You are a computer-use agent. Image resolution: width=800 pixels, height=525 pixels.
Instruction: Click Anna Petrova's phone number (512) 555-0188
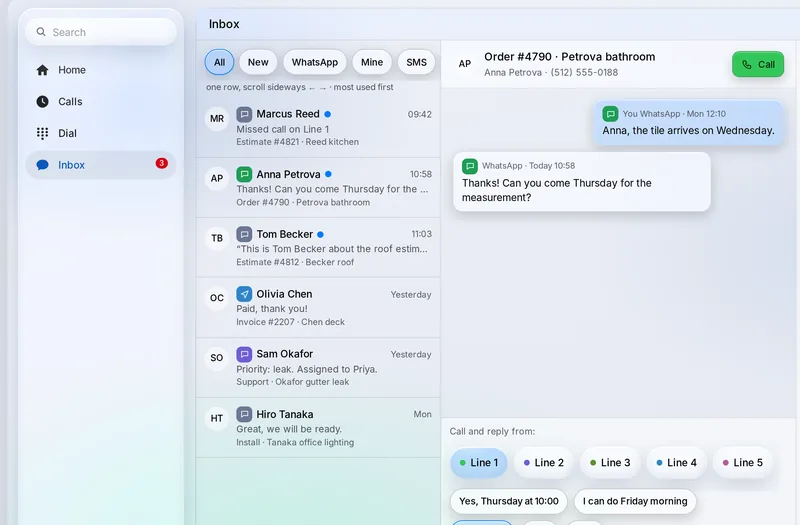[584, 72]
